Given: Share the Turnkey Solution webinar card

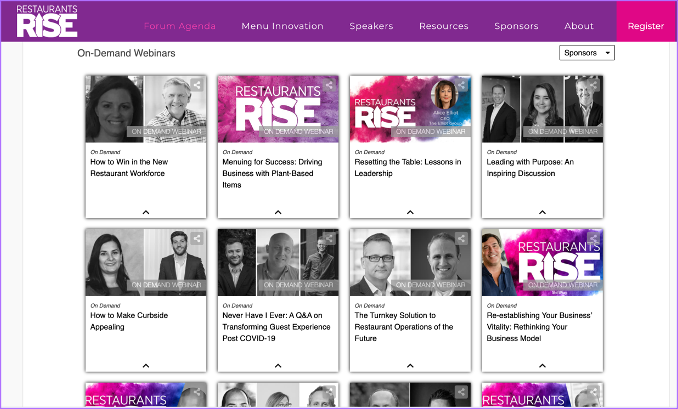Looking at the screenshot, I should pyautogui.click(x=461, y=238).
